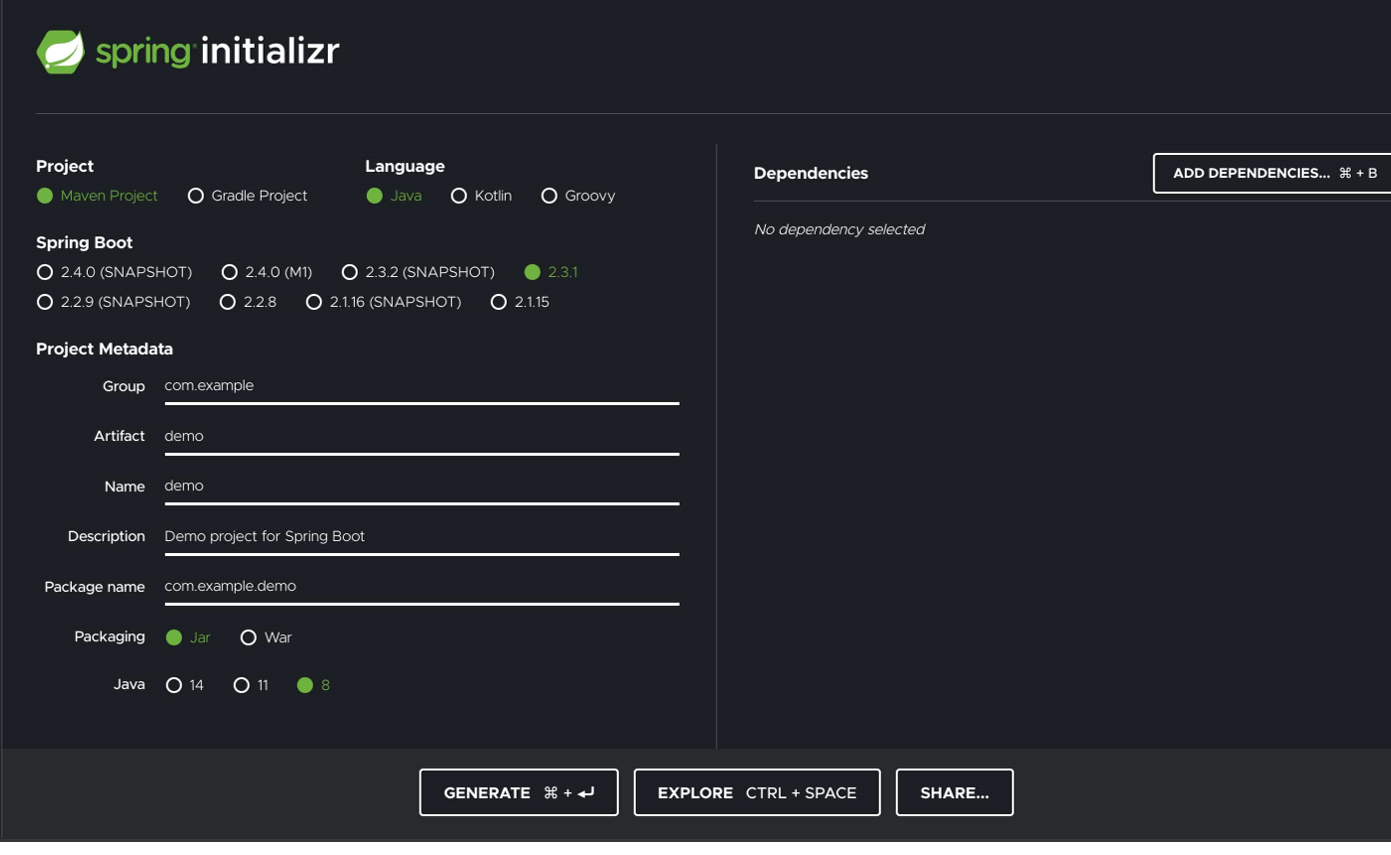1391x855 pixels.
Task: Choose Kotlin as the language
Action: tap(459, 196)
